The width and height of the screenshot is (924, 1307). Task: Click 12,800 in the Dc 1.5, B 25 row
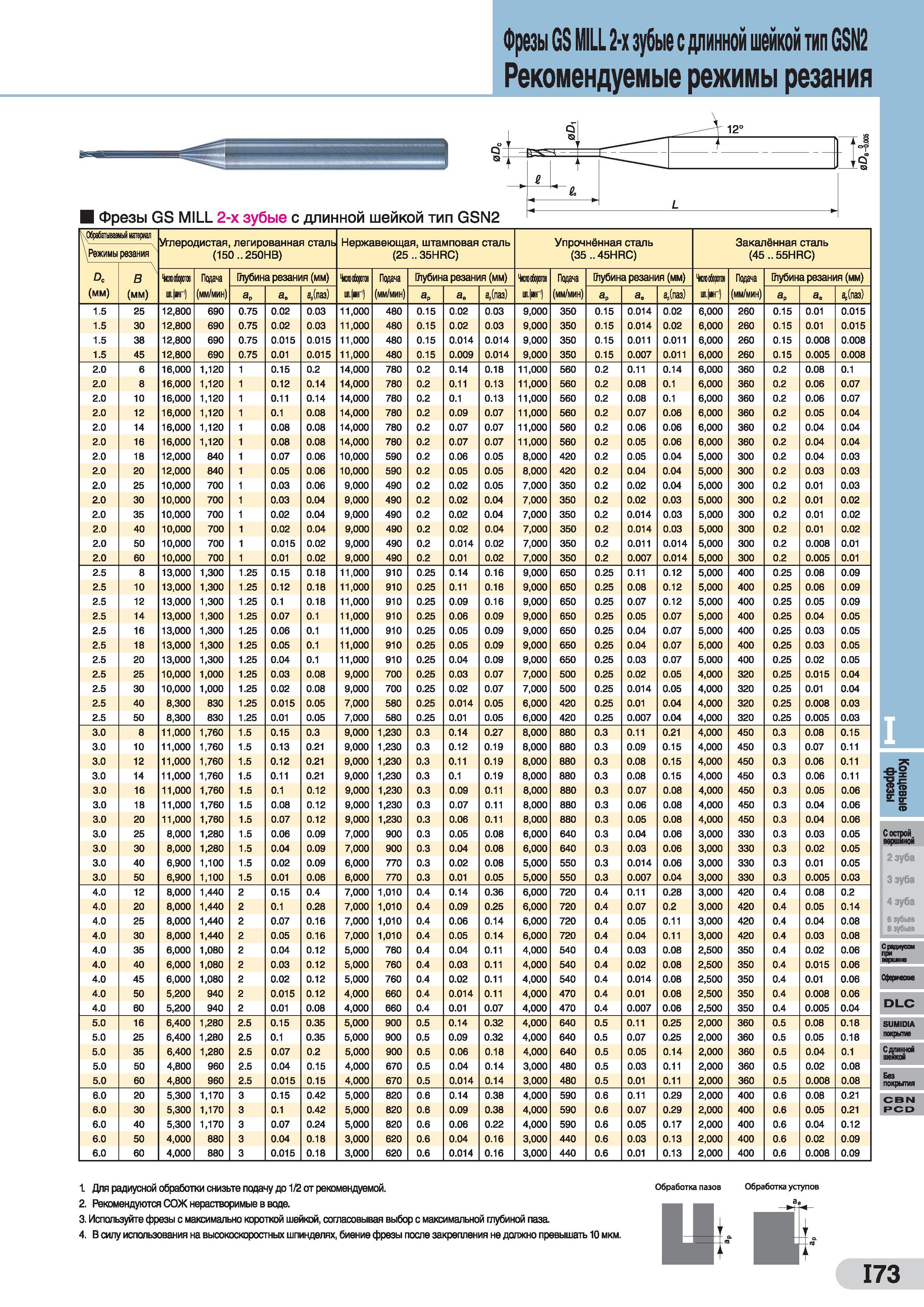coord(176,312)
